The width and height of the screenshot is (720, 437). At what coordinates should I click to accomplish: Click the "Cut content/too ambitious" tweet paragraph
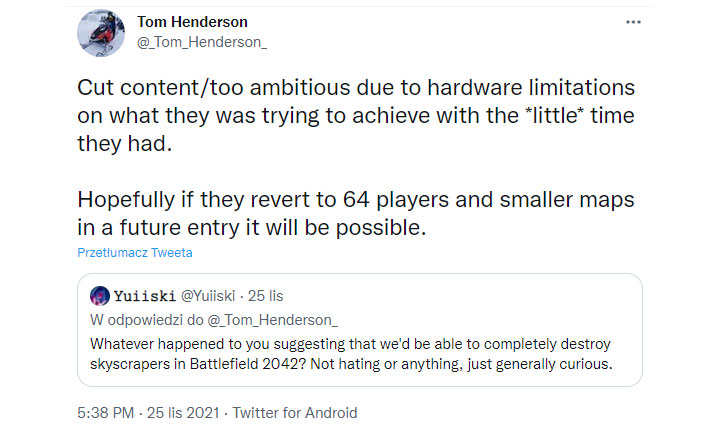(355, 116)
